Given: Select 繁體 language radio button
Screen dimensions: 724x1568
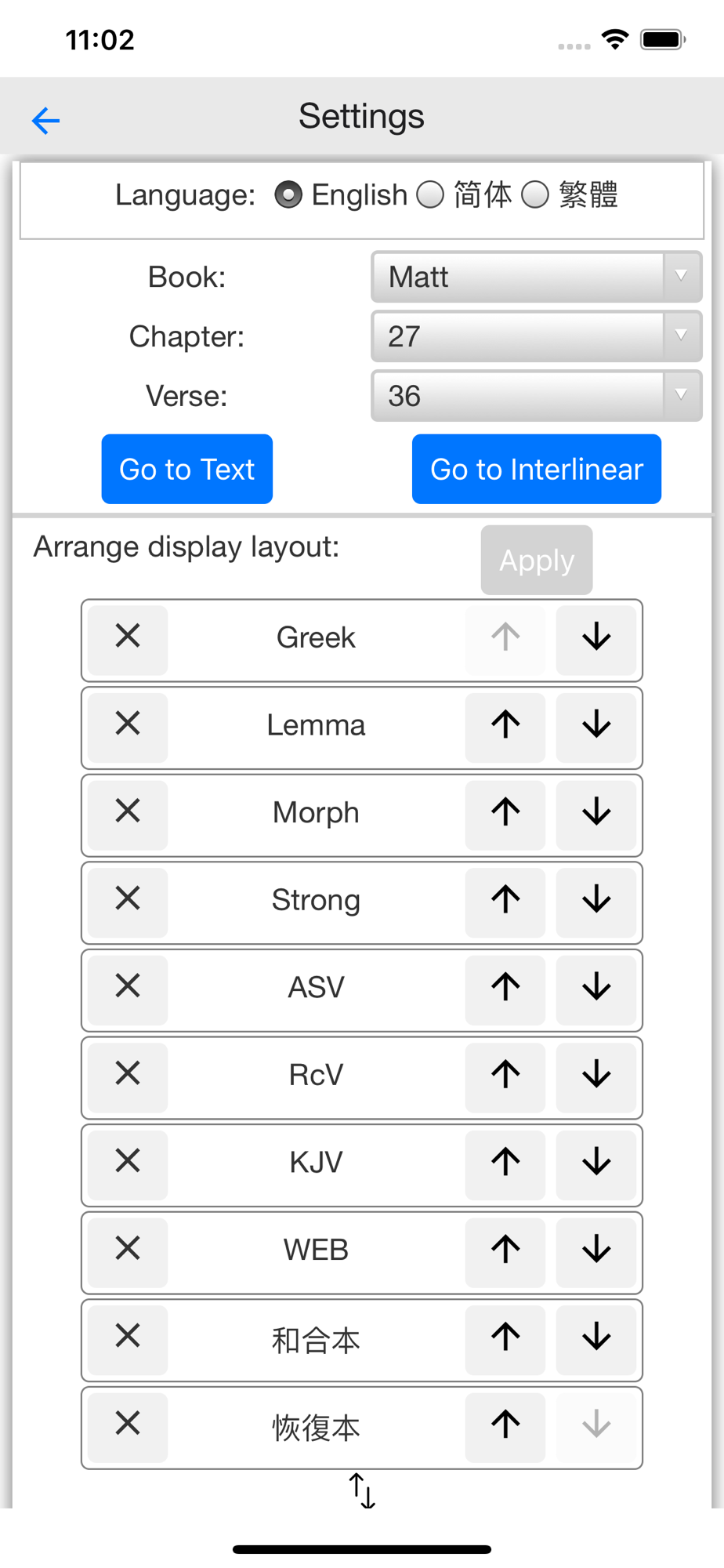Looking at the screenshot, I should coord(535,194).
